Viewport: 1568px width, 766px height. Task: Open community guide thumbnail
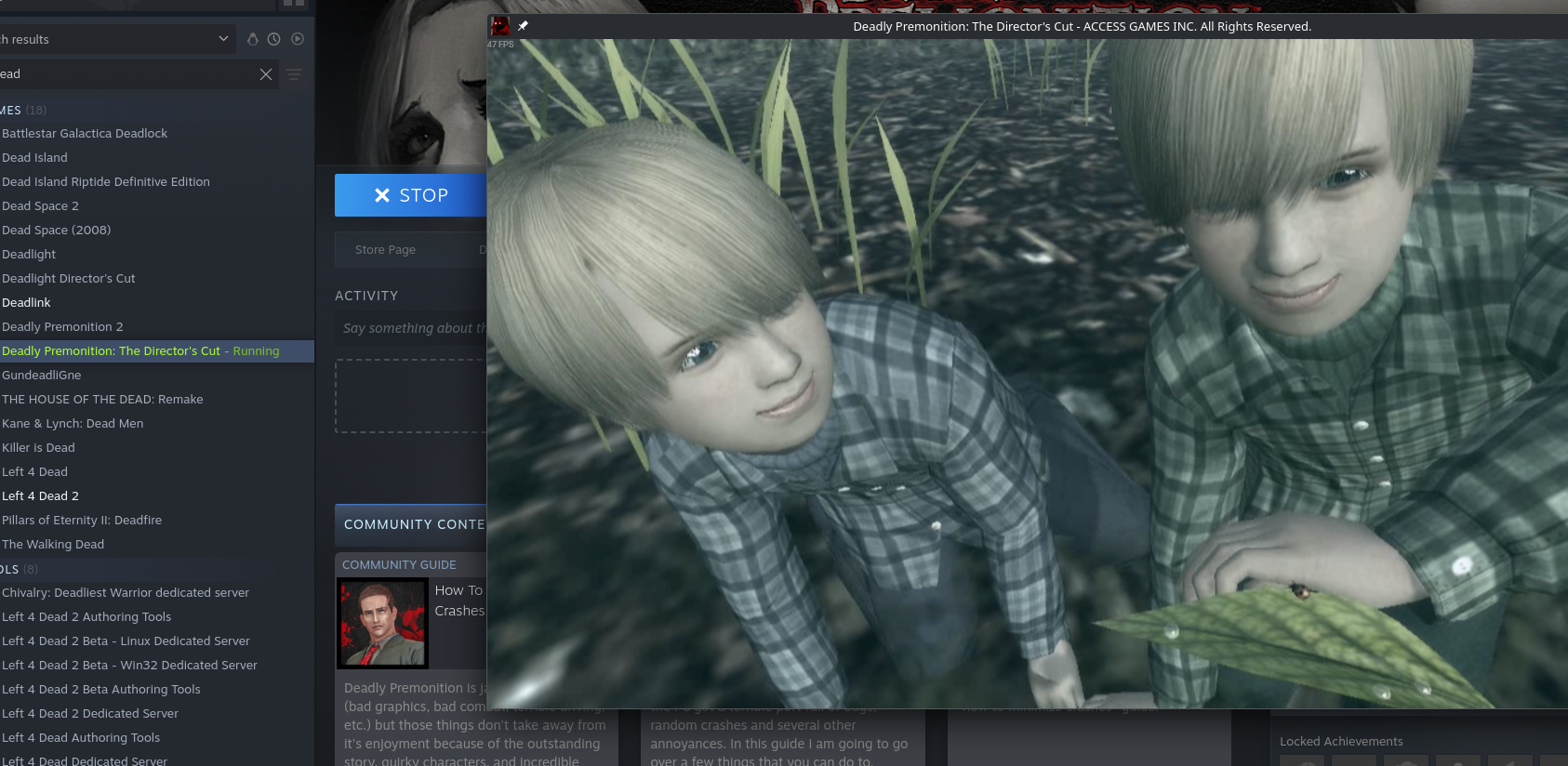(382, 624)
